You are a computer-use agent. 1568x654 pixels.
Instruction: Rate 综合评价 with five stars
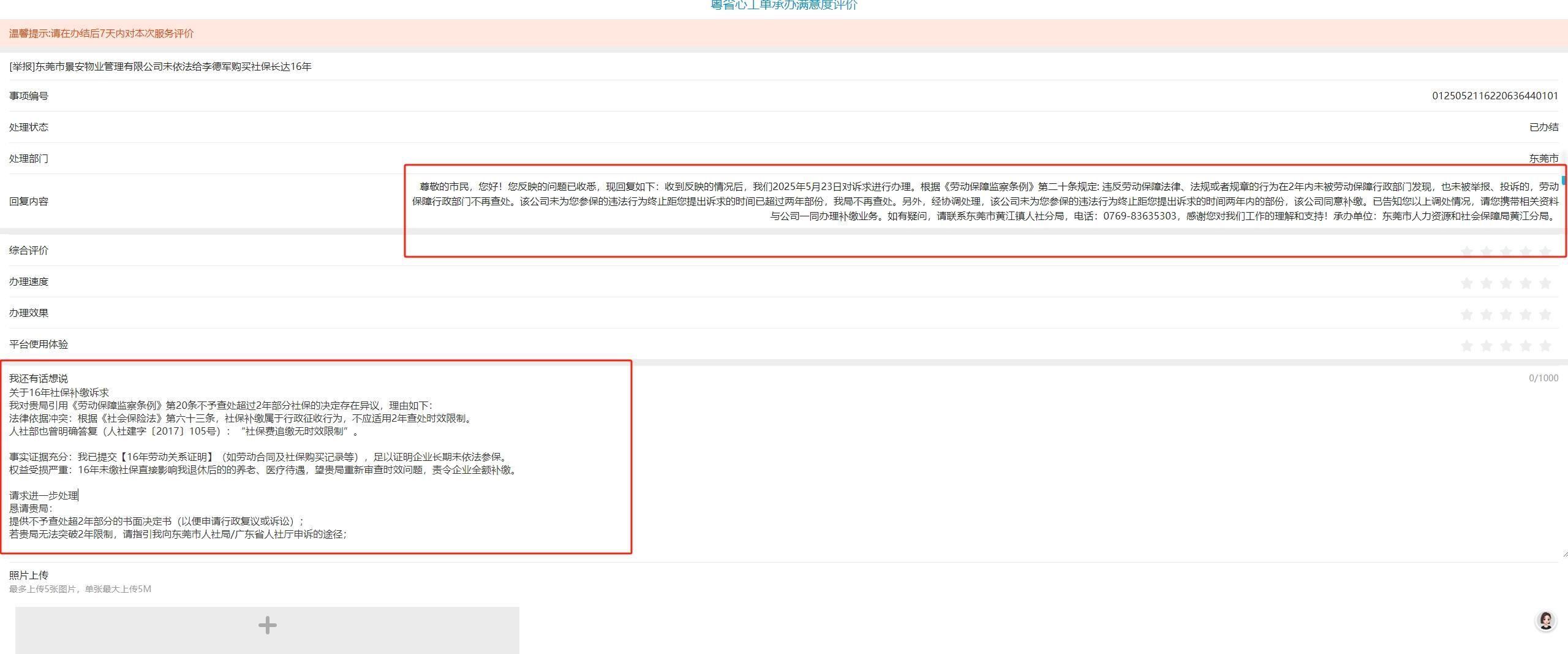[x=1545, y=251]
